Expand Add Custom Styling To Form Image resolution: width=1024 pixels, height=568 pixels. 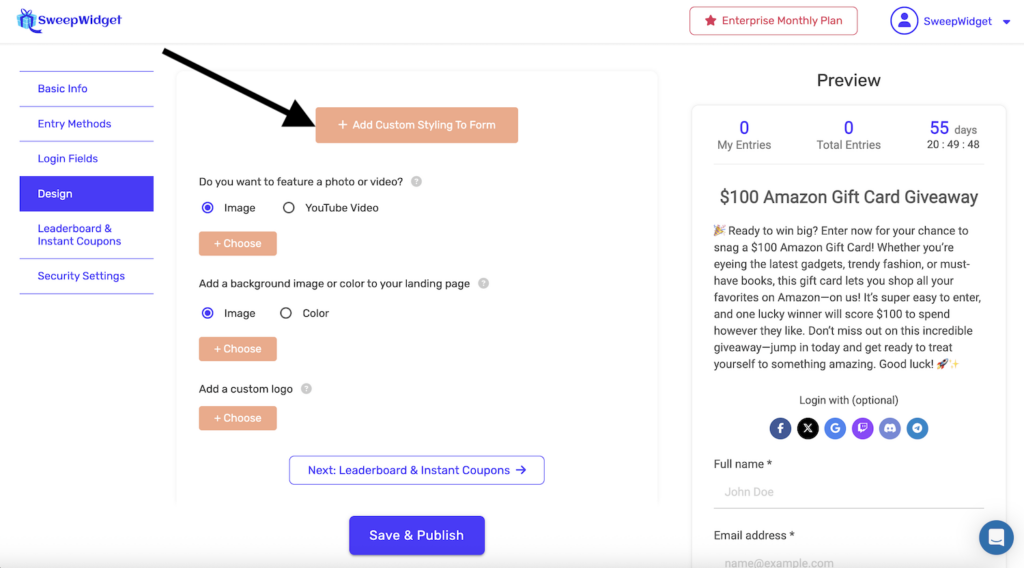(417, 125)
